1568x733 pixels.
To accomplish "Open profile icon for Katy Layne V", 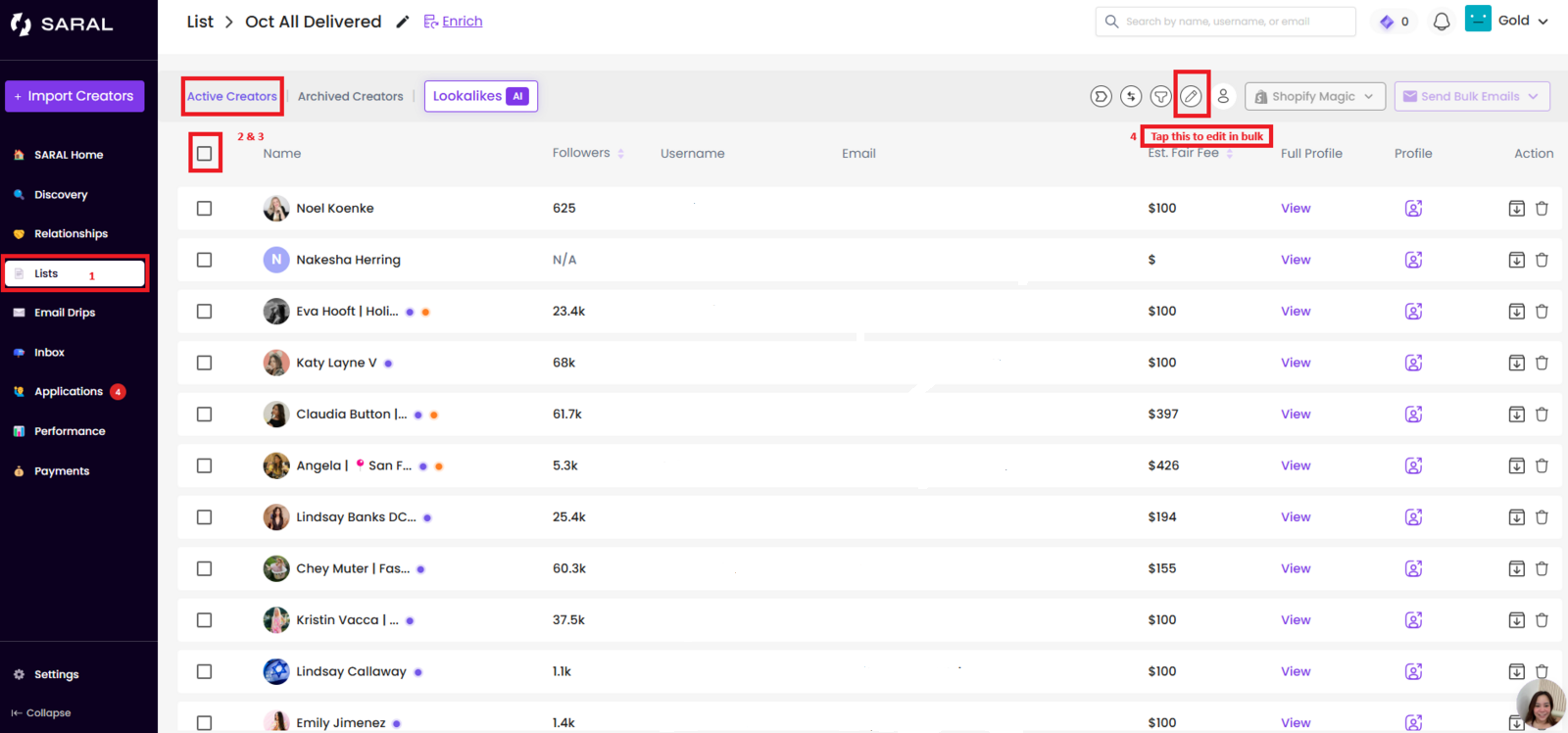I will (x=1413, y=363).
